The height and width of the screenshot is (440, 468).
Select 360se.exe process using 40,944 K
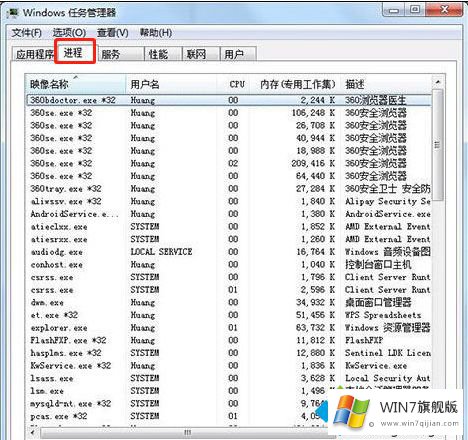pyautogui.click(x=229, y=138)
